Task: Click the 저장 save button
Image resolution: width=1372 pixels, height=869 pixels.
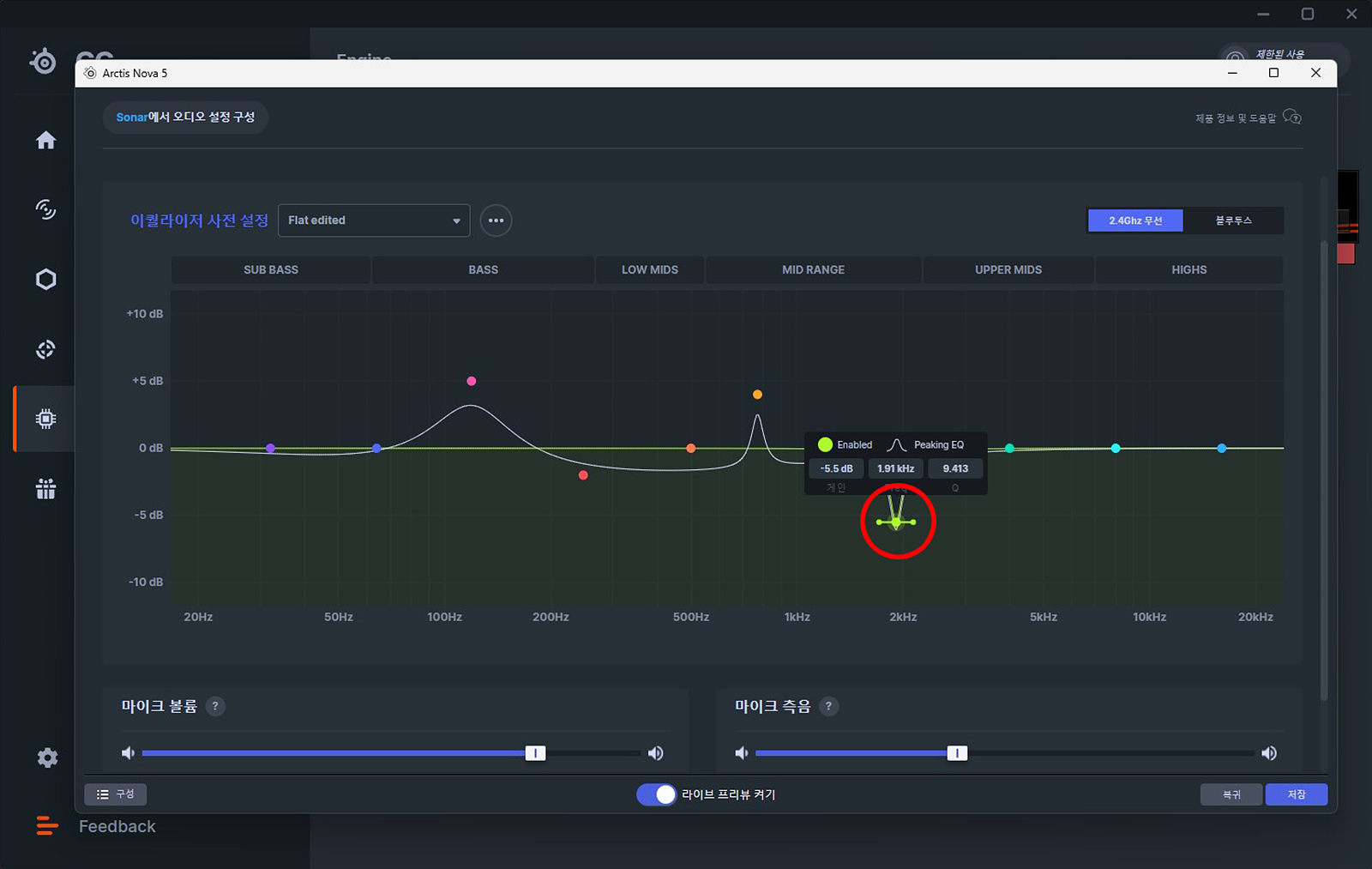Action: coord(1297,794)
